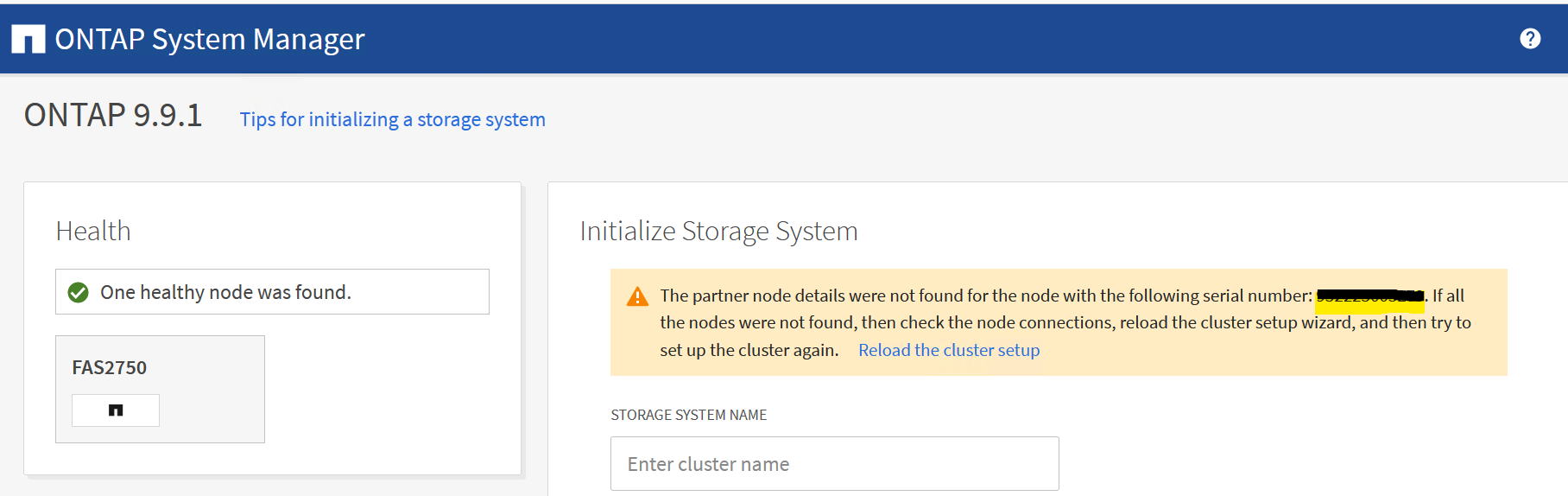Click the FAS2750 model name label
Image resolution: width=1568 pixels, height=496 pixels.
pyautogui.click(x=110, y=368)
